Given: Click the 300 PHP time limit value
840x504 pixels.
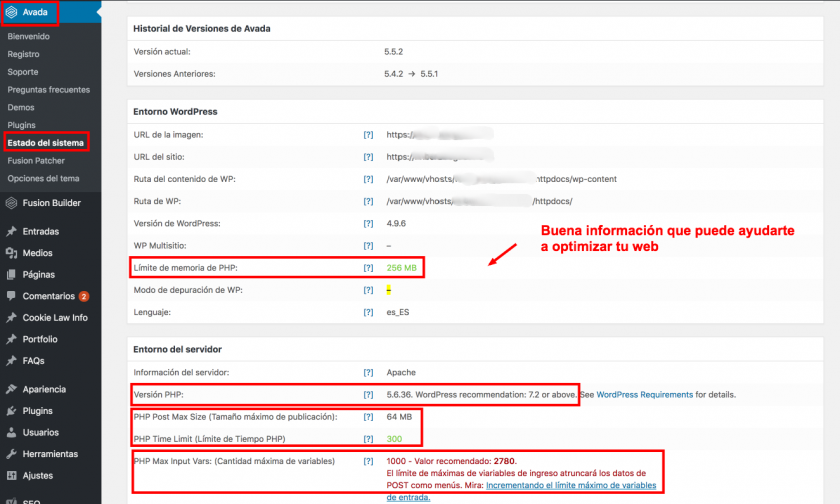Looking at the screenshot, I should click(394, 439).
